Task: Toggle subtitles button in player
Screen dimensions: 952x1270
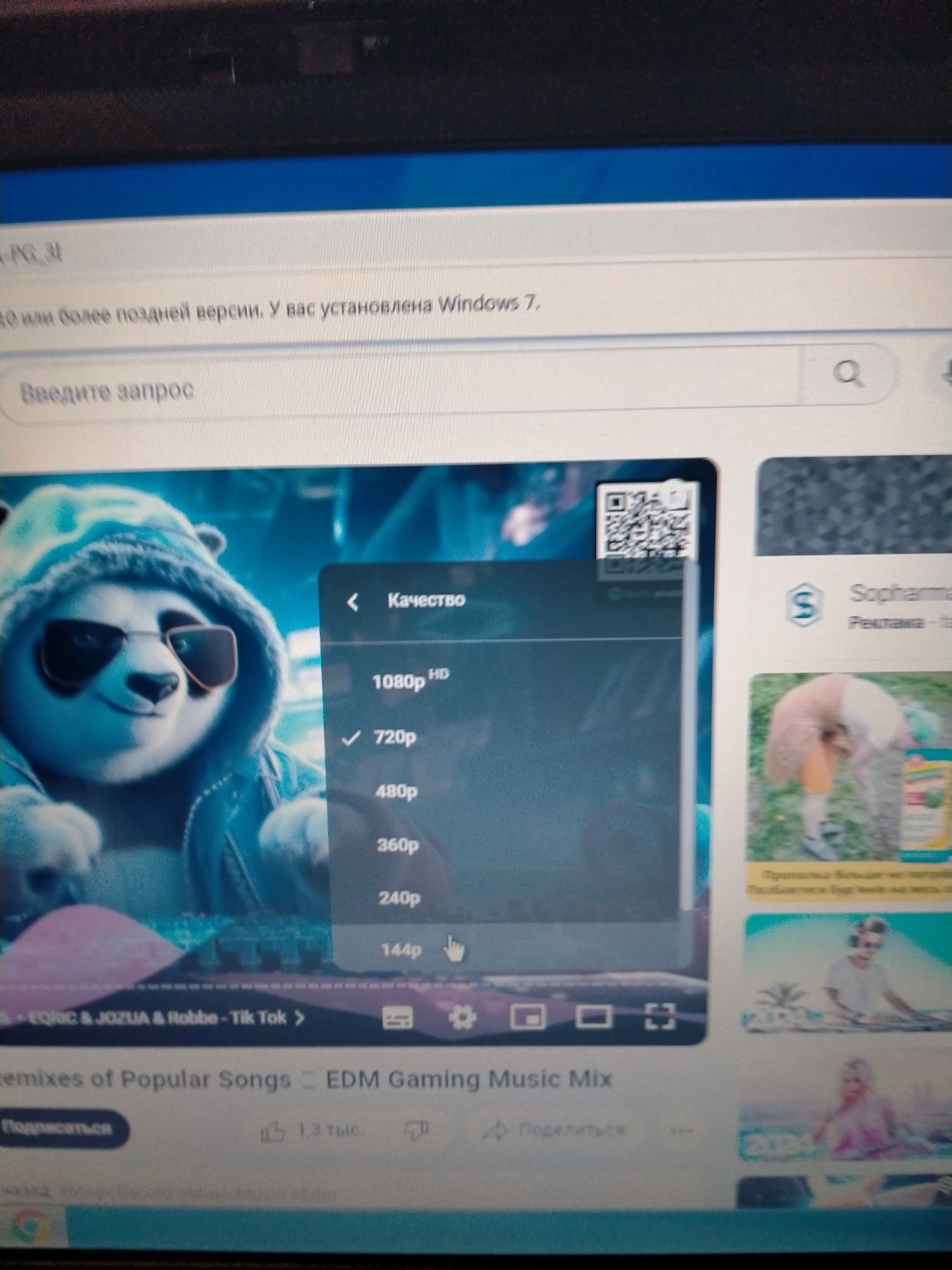Action: click(x=398, y=1017)
